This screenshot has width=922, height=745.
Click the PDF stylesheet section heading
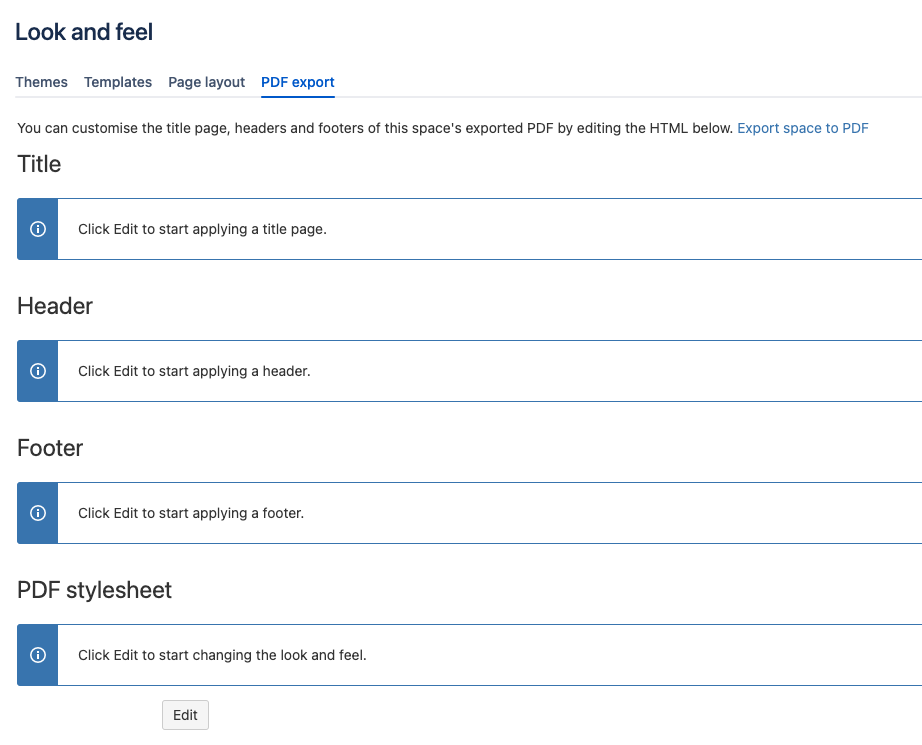pyautogui.click(x=94, y=590)
